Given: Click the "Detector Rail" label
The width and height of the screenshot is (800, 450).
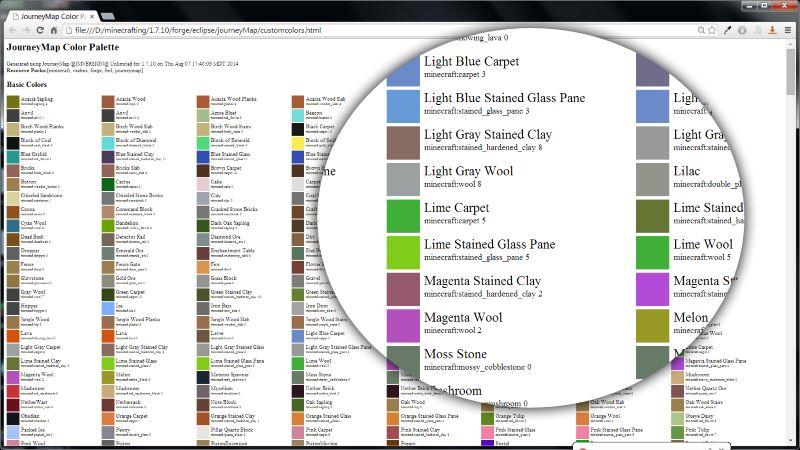Looking at the screenshot, I should pos(131,237).
